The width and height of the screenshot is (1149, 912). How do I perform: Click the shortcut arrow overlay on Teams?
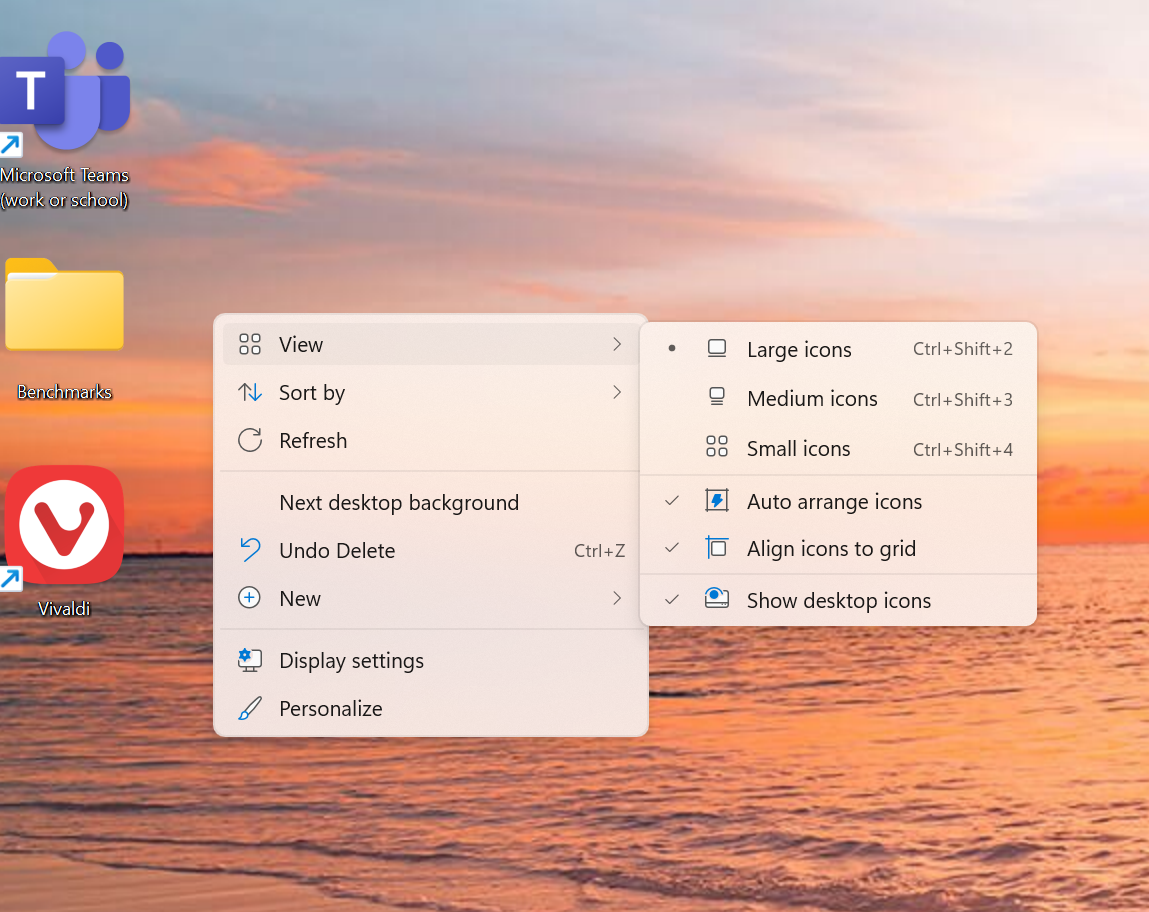(11, 145)
